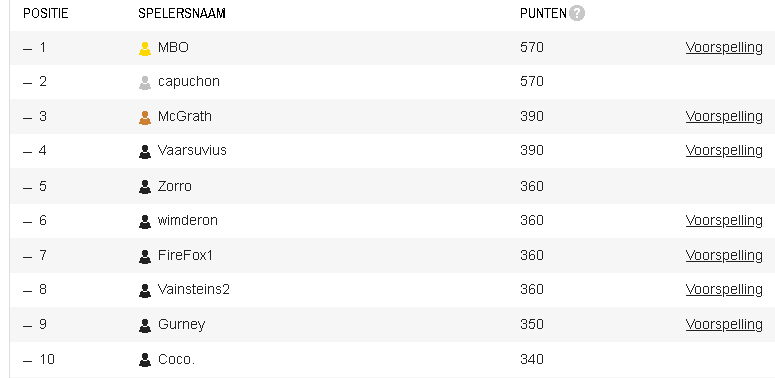Click capuchon's silver player icon

144,83
